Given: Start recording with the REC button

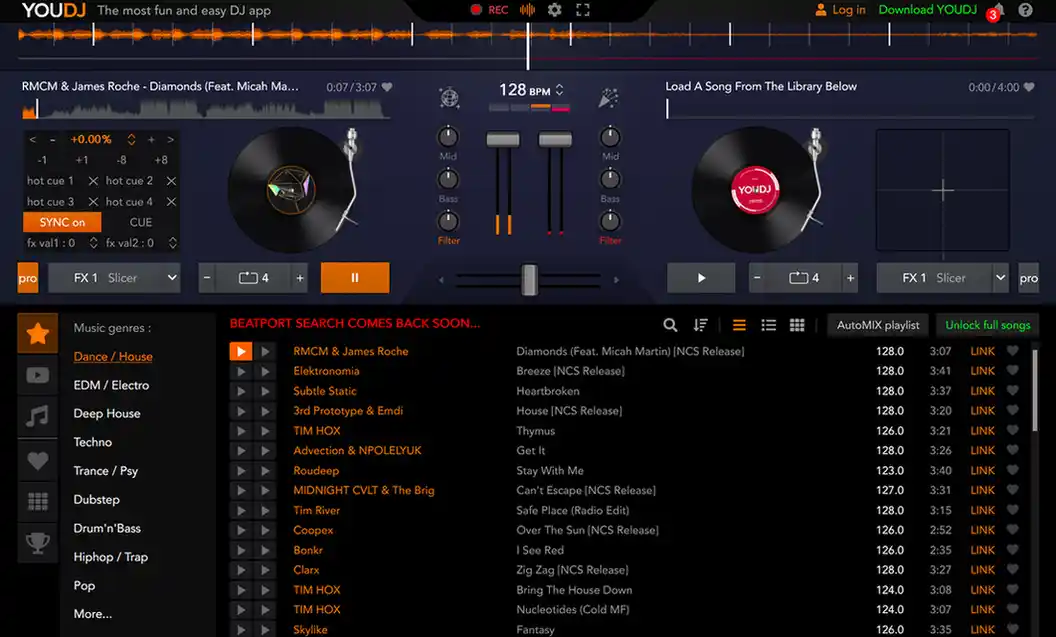Looking at the screenshot, I should [x=489, y=9].
